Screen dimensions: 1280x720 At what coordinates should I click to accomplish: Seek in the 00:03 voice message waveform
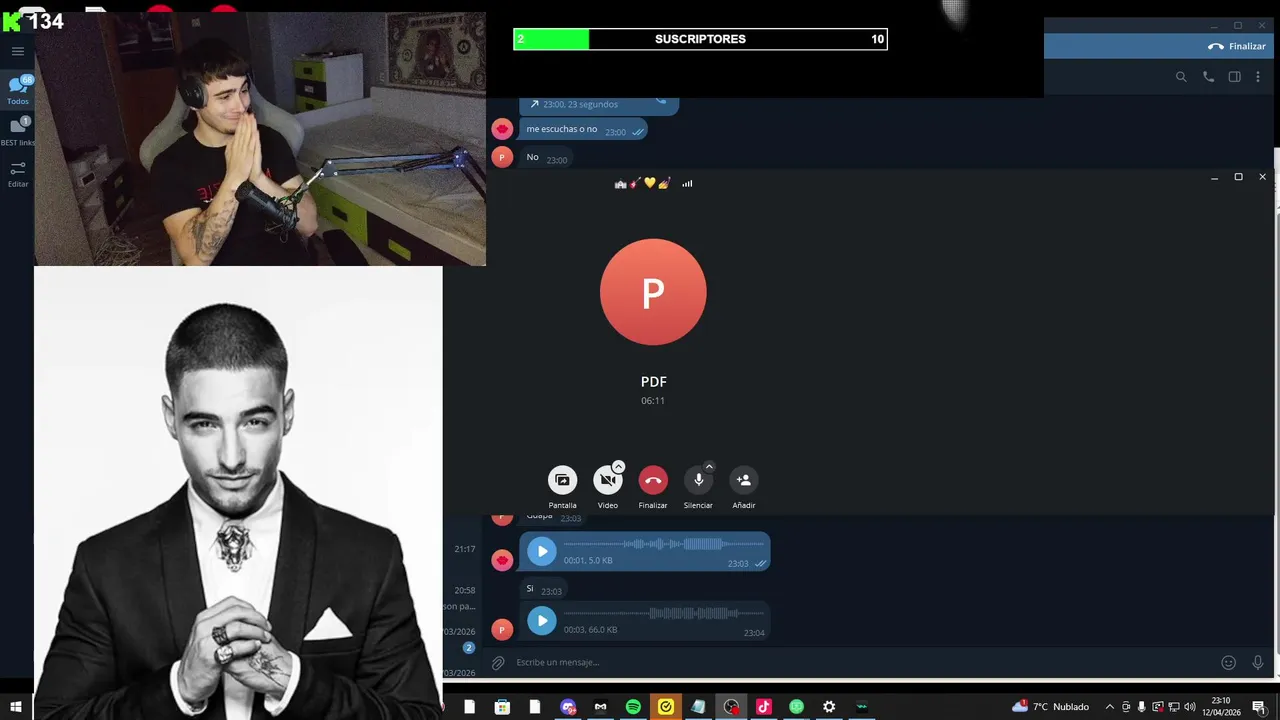tap(664, 613)
